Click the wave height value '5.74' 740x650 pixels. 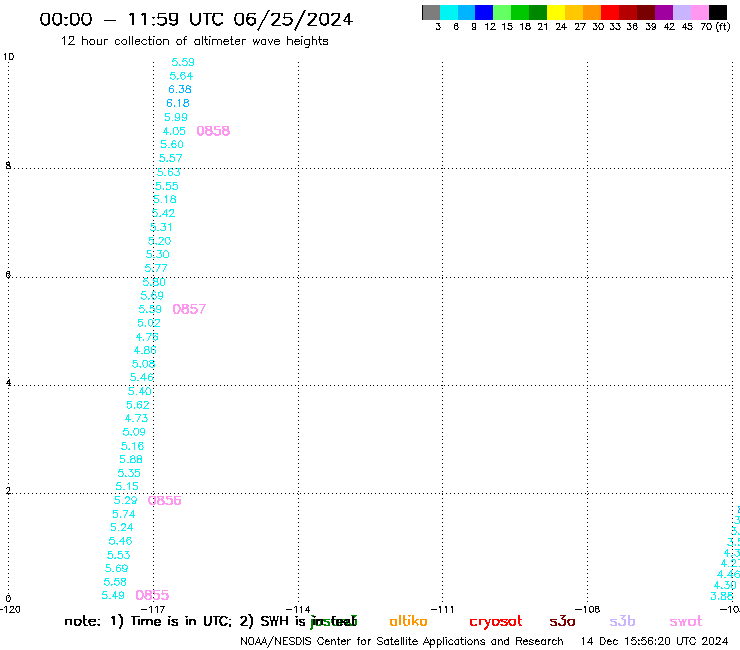[124, 514]
